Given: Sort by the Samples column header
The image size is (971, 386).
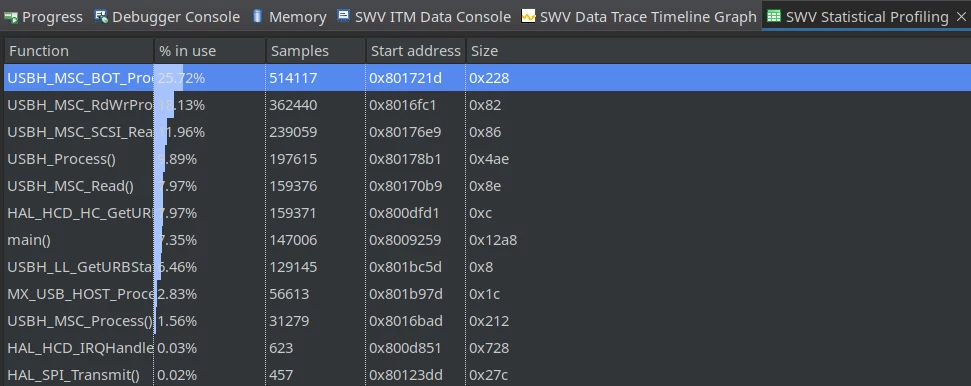Looking at the screenshot, I should coord(316,51).
